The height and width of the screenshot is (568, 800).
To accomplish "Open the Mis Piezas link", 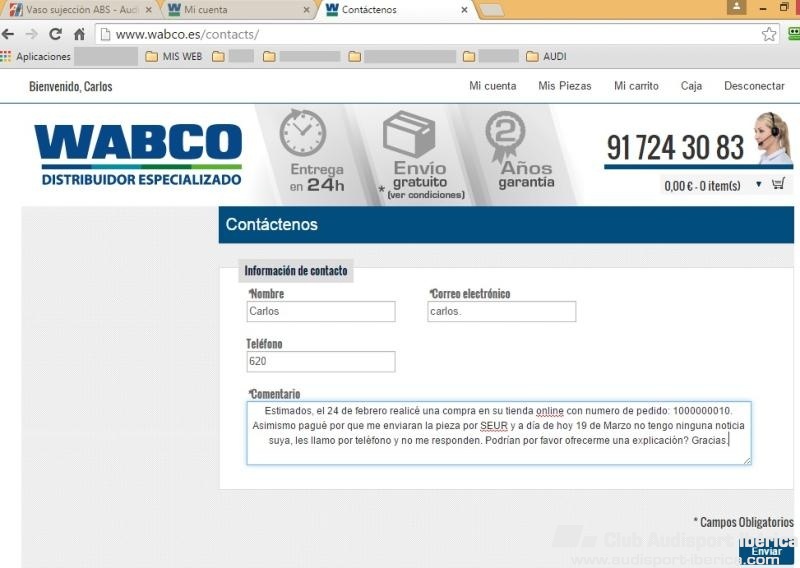I will (x=564, y=86).
